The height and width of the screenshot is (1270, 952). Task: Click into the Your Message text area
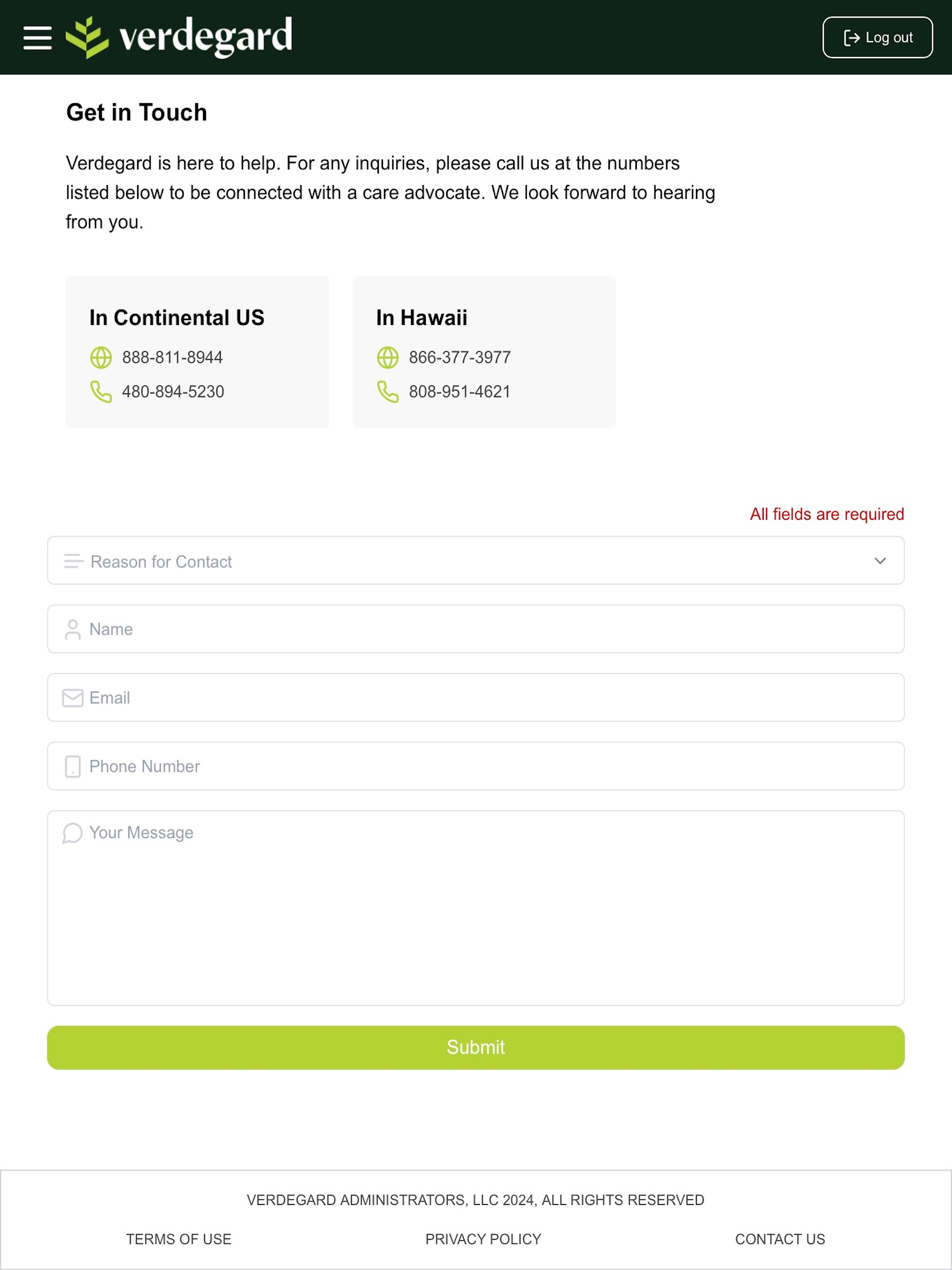pyautogui.click(x=476, y=908)
